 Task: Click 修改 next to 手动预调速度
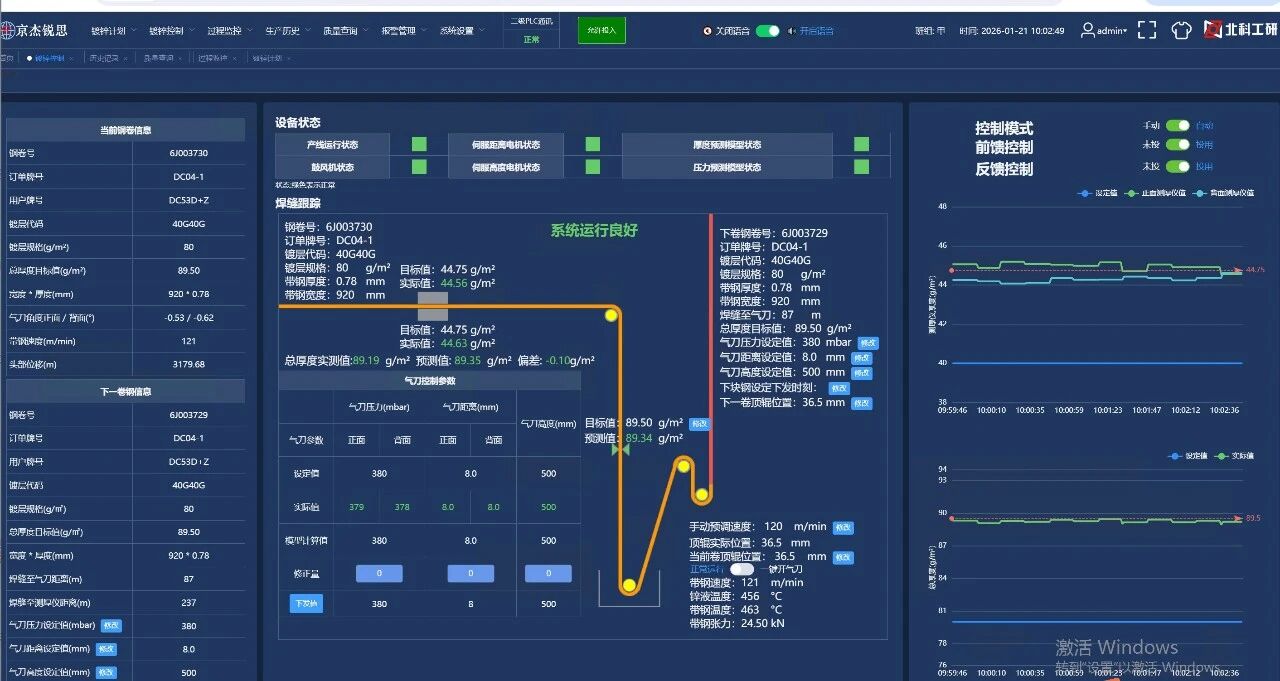coord(842,527)
